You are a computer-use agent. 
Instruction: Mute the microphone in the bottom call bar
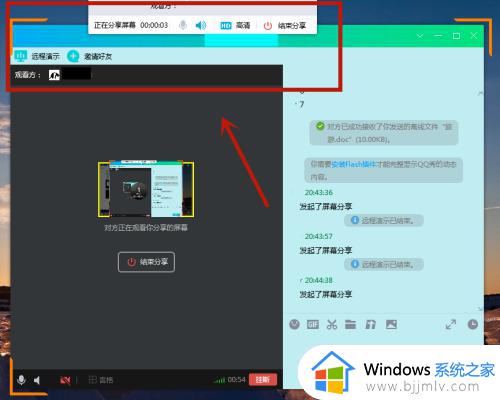click(x=21, y=380)
